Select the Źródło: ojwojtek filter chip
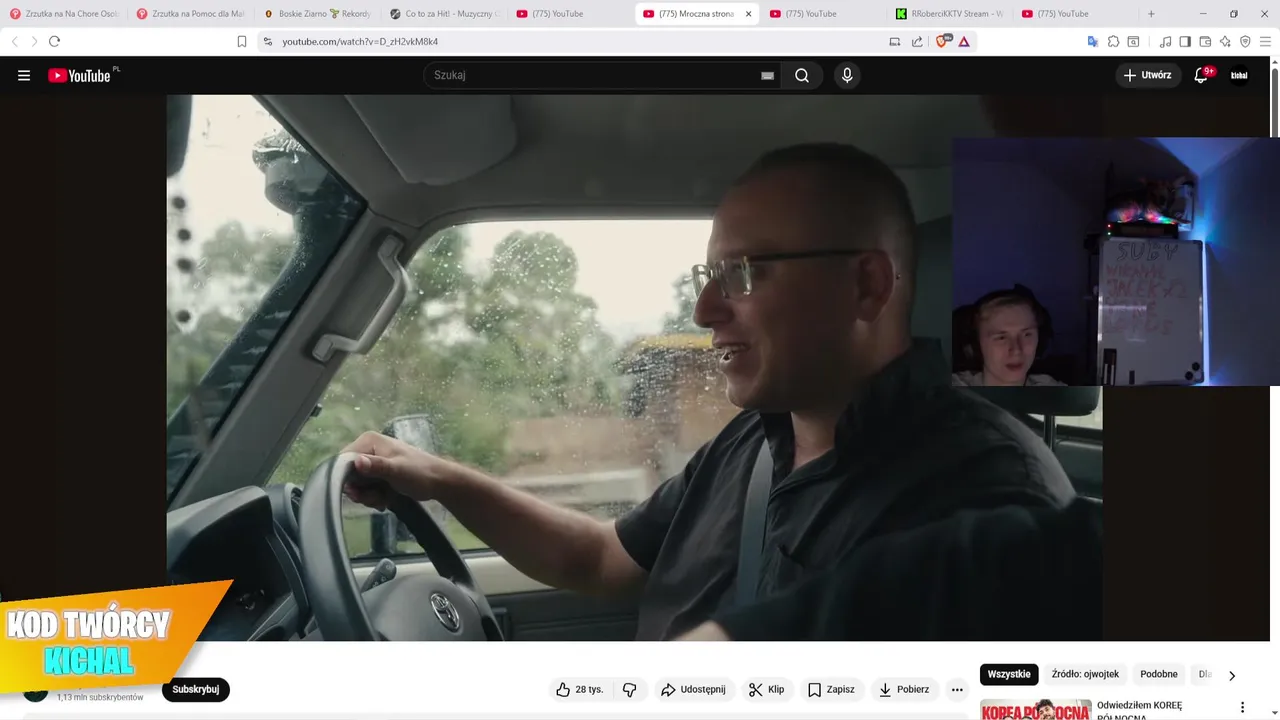 [x=1085, y=674]
